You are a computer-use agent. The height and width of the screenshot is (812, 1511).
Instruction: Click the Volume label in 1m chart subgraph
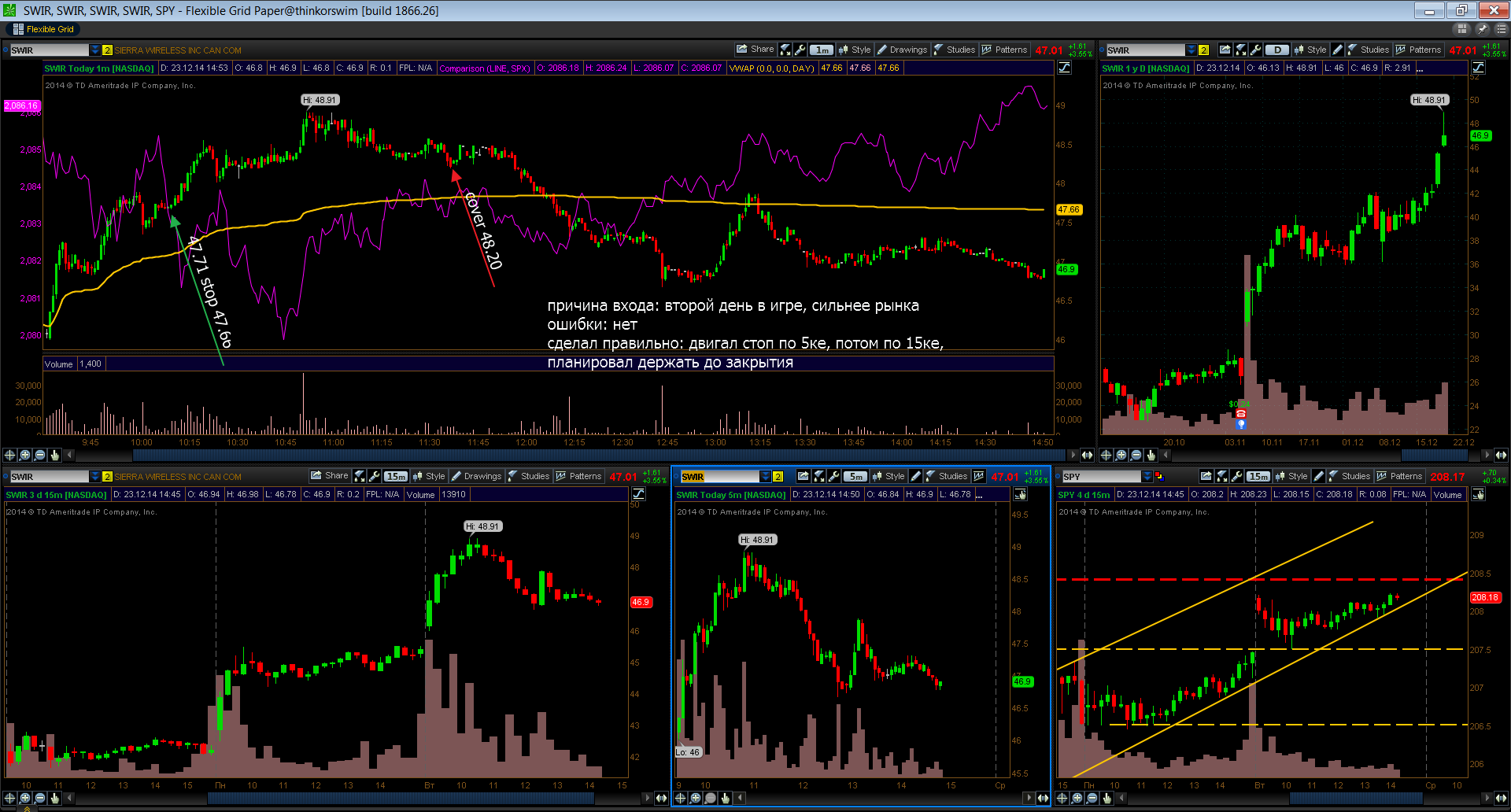tap(59, 364)
